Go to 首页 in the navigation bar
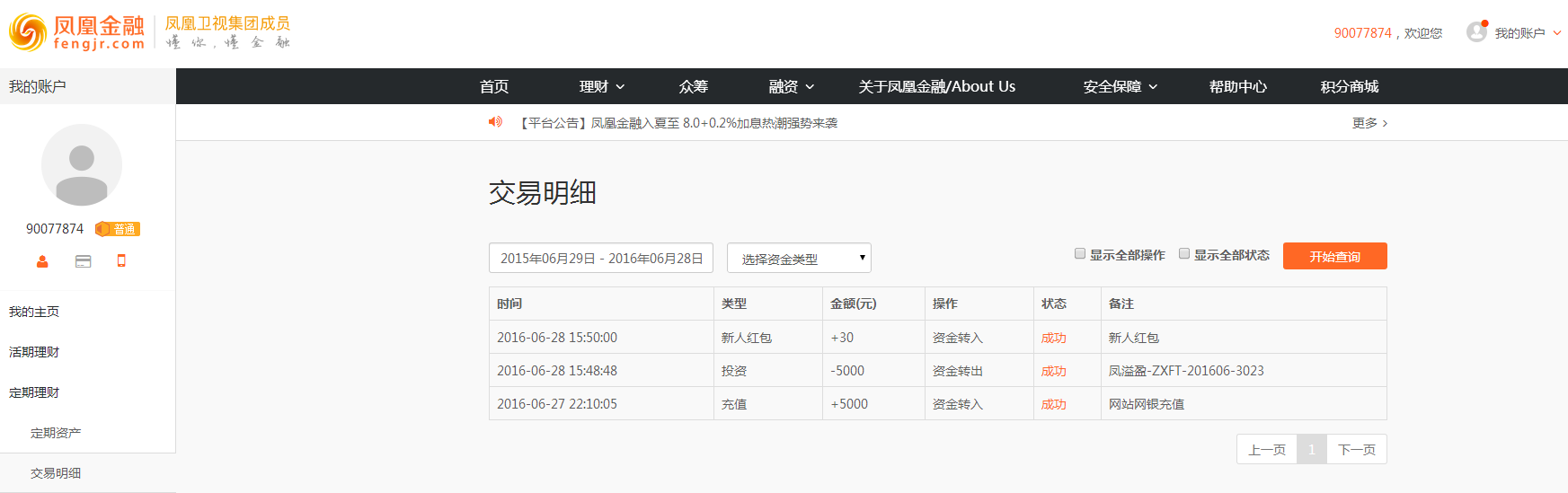This screenshot has width=1568, height=493. click(x=494, y=86)
